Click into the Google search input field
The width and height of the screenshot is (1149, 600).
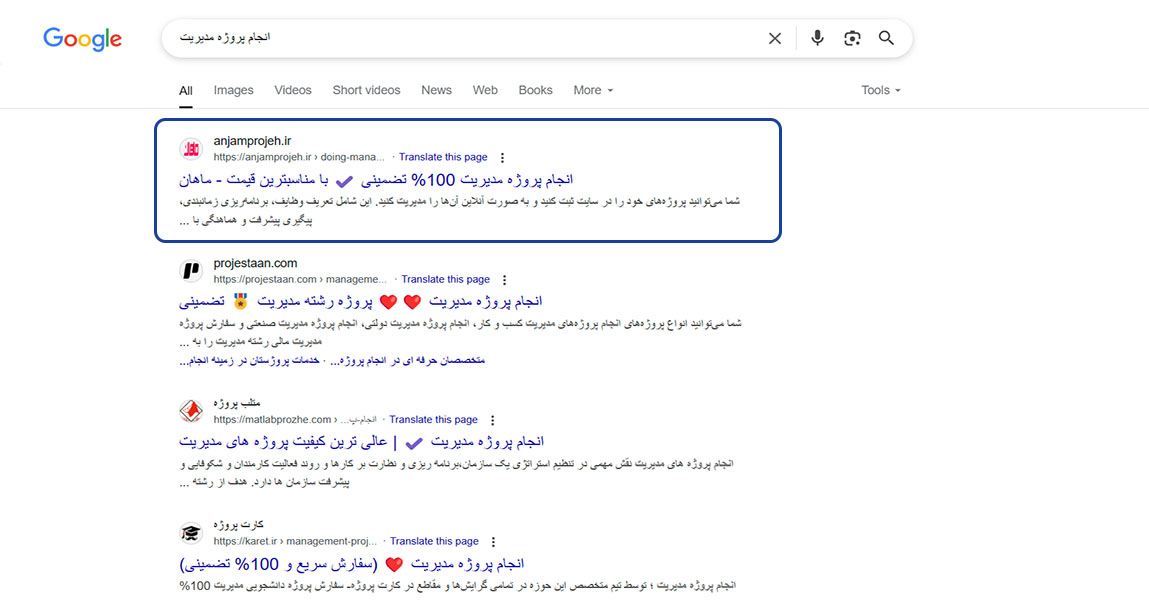[469, 38]
